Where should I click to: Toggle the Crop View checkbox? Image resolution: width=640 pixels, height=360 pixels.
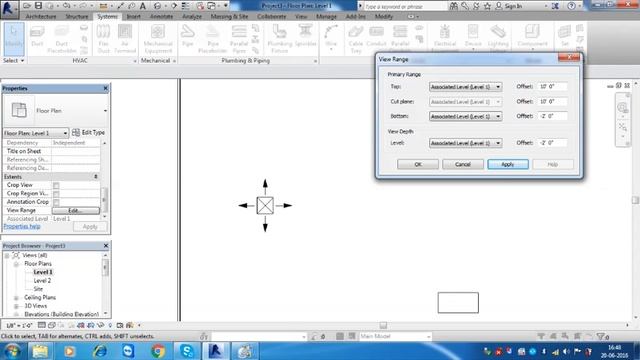pyautogui.click(x=56, y=186)
